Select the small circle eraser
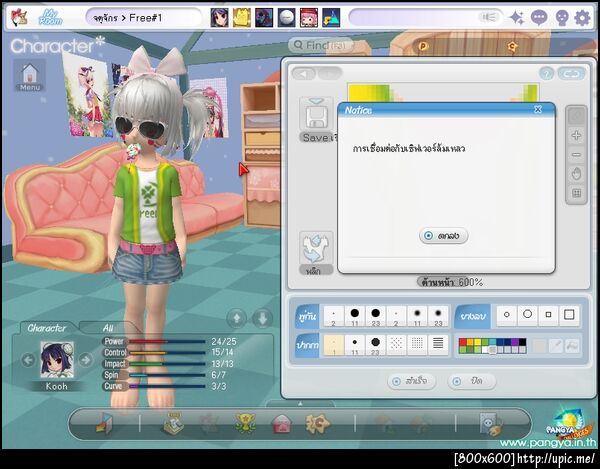600x469 pixels. pos(507,315)
